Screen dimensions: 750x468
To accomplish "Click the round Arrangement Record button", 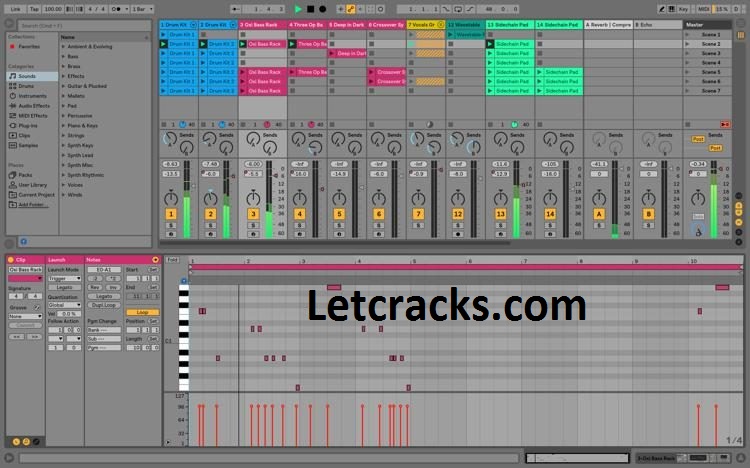I will [322, 9].
